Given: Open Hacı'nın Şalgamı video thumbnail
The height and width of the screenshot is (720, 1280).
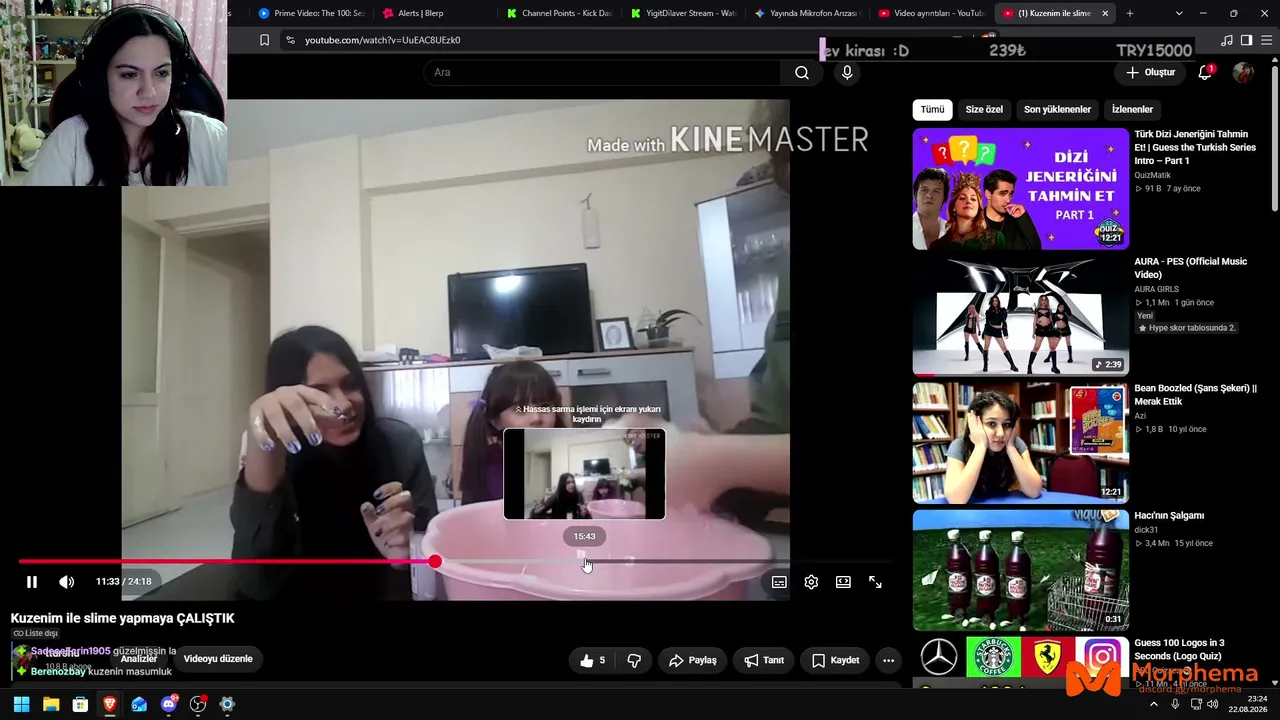Looking at the screenshot, I should coord(1020,569).
